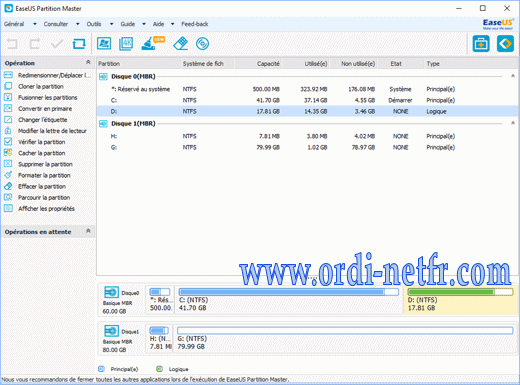Open the Outils menu
The image size is (520, 385).
point(94,24)
